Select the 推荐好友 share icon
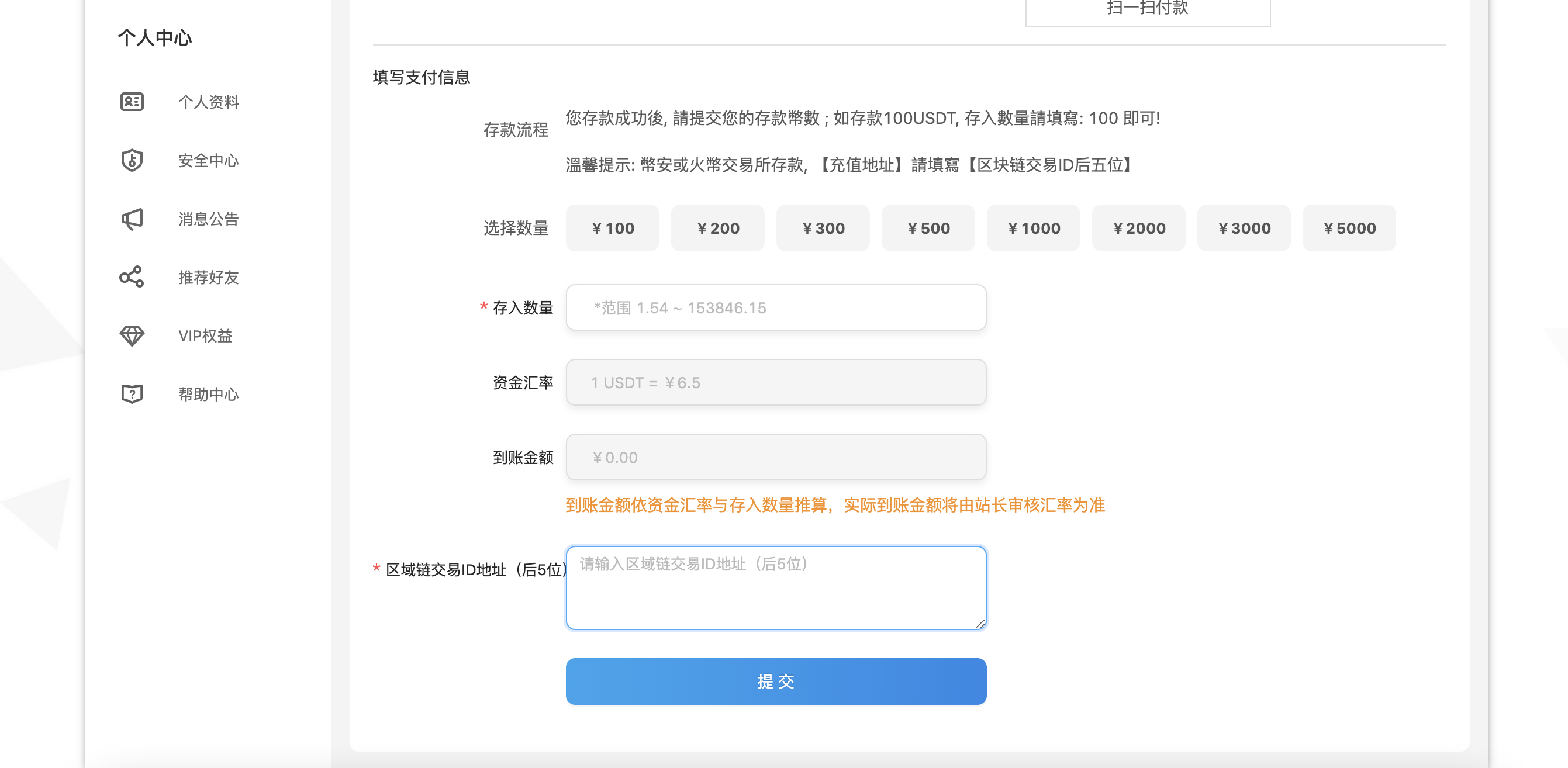The height and width of the screenshot is (768, 1568). 132,277
